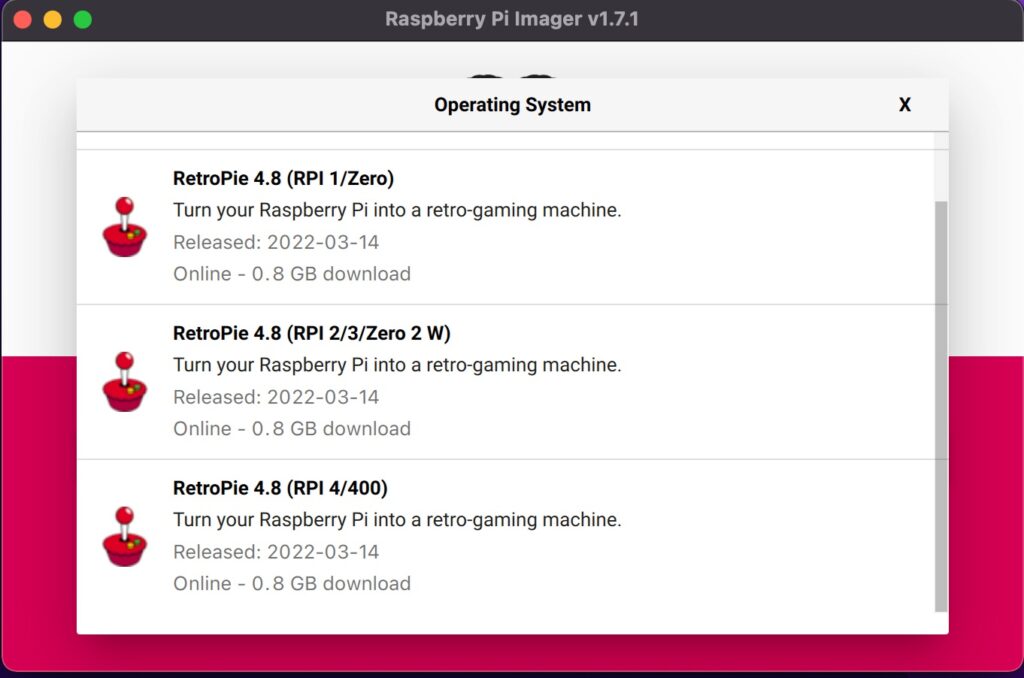The height and width of the screenshot is (678, 1024).
Task: Choose RetroPie 4.8 (RPI 2/3/Zero 2 W) title
Action: coord(312,333)
